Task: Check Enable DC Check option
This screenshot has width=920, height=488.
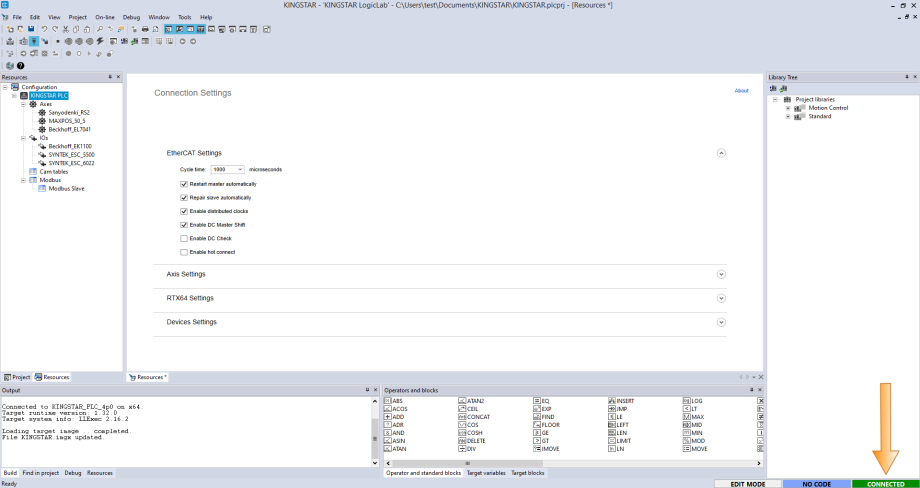Action: [x=184, y=239]
